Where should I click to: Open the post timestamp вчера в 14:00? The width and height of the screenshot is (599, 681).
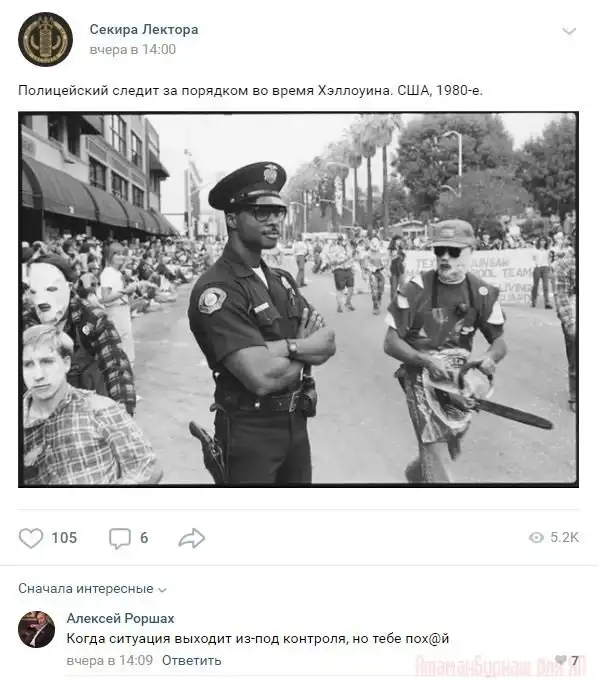click(x=132, y=50)
